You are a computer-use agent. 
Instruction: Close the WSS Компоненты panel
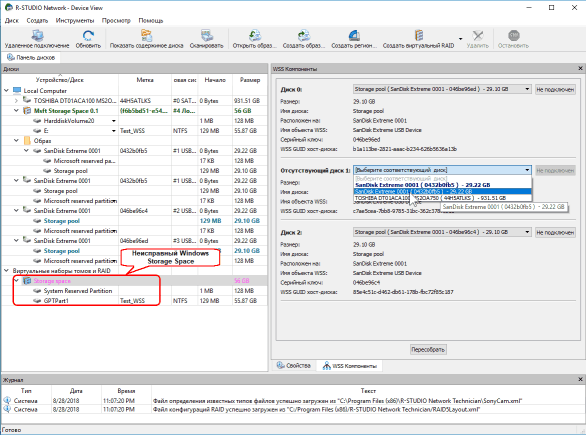pyautogui.click(x=580, y=68)
